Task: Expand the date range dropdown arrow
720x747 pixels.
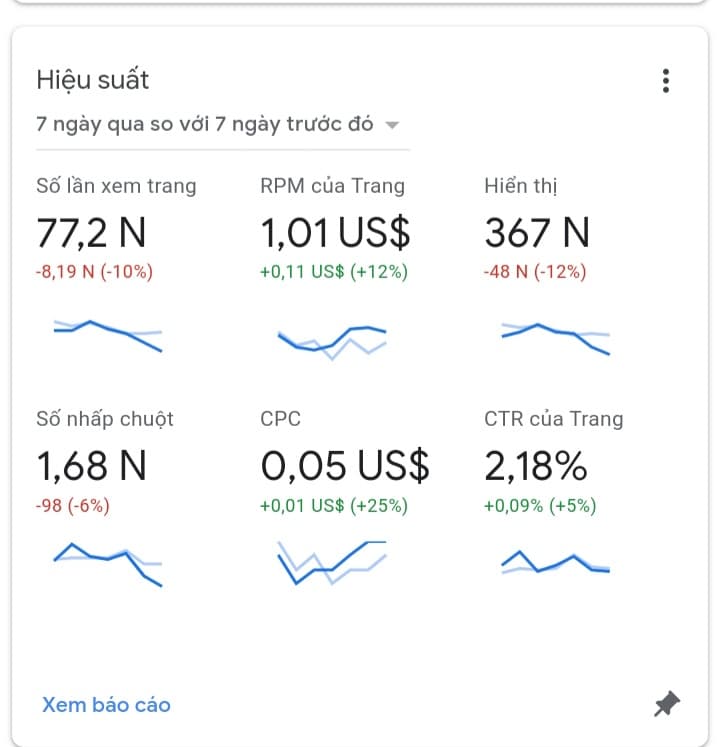Action: (x=393, y=125)
